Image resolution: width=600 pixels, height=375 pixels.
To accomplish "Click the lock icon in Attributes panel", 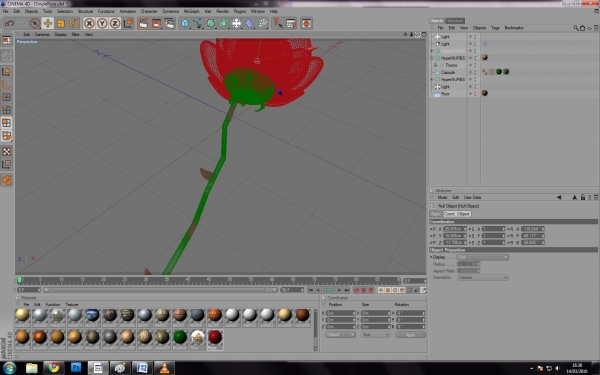I will (583, 197).
